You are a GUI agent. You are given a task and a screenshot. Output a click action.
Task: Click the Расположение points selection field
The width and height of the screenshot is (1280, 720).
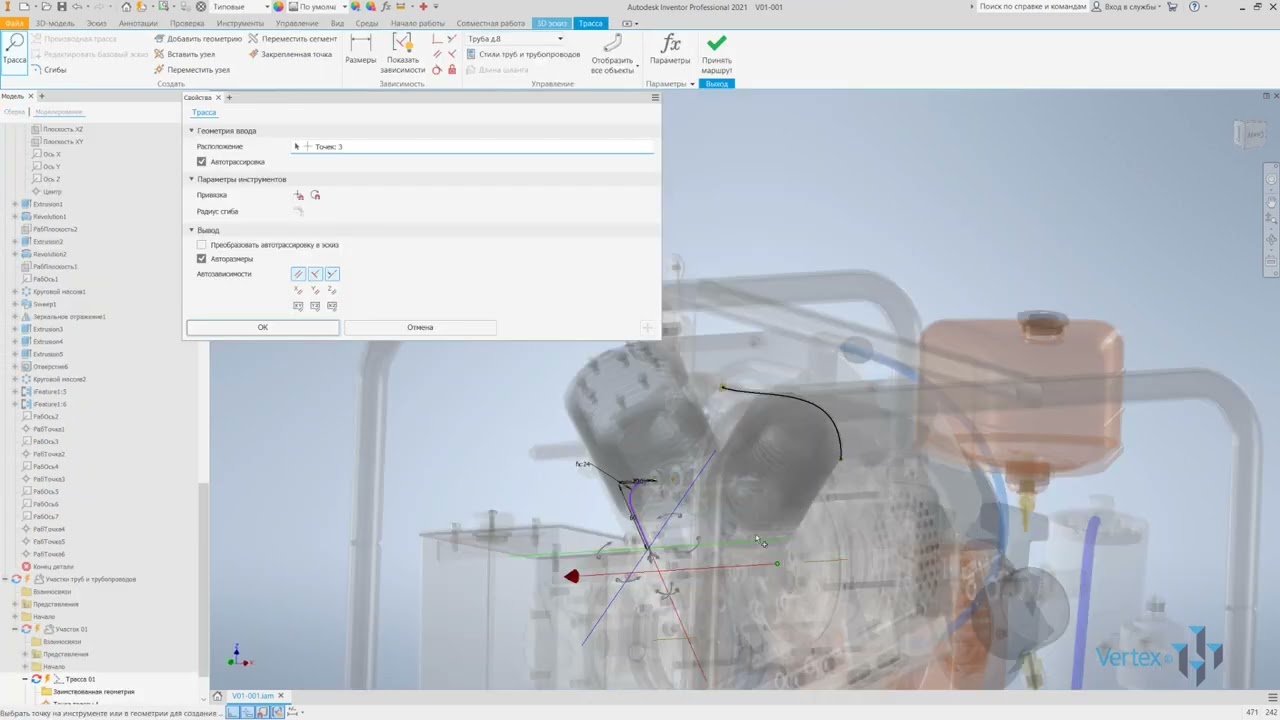click(x=472, y=147)
